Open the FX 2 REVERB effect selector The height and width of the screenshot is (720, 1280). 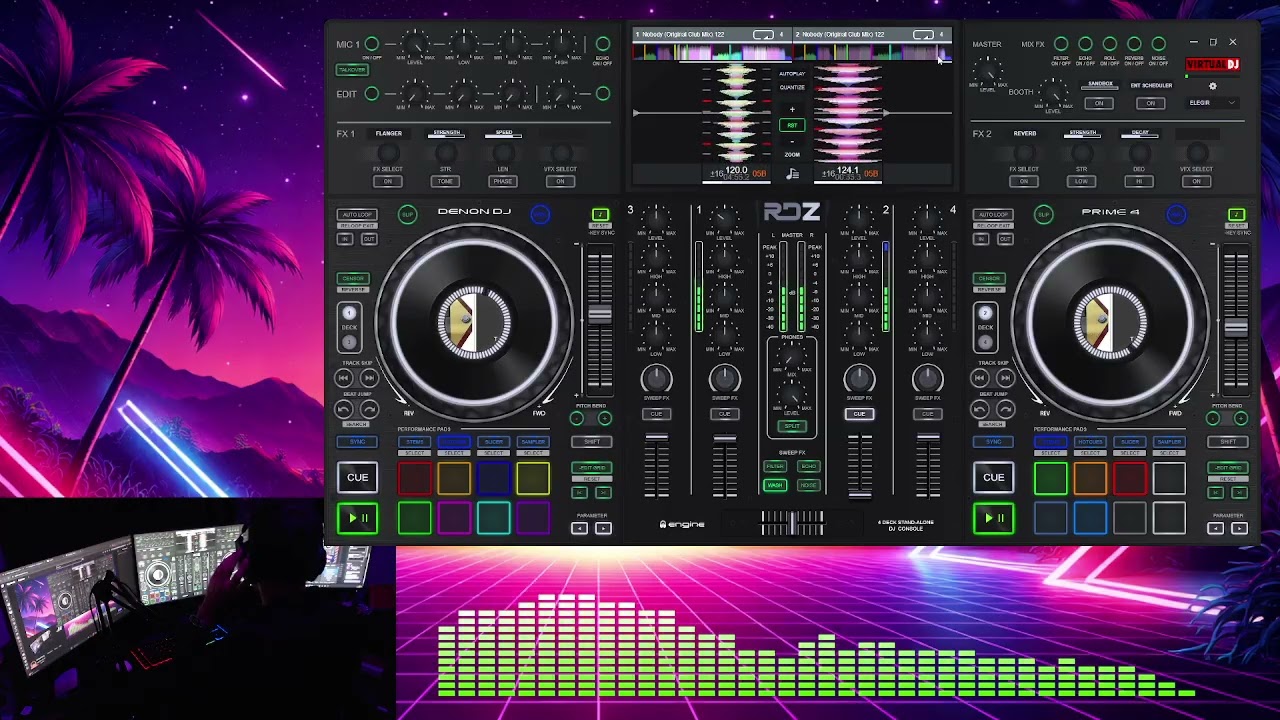pos(1025,134)
